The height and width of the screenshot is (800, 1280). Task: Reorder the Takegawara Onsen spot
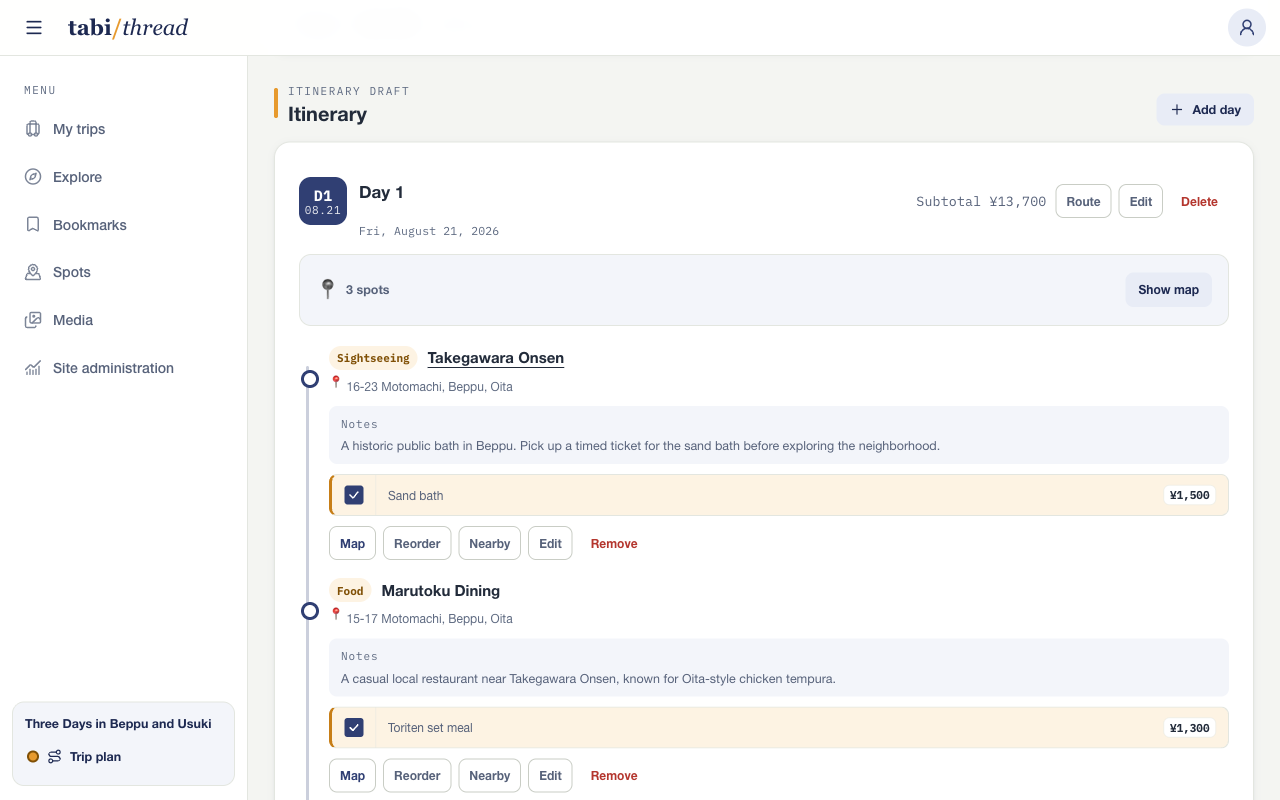coord(417,543)
